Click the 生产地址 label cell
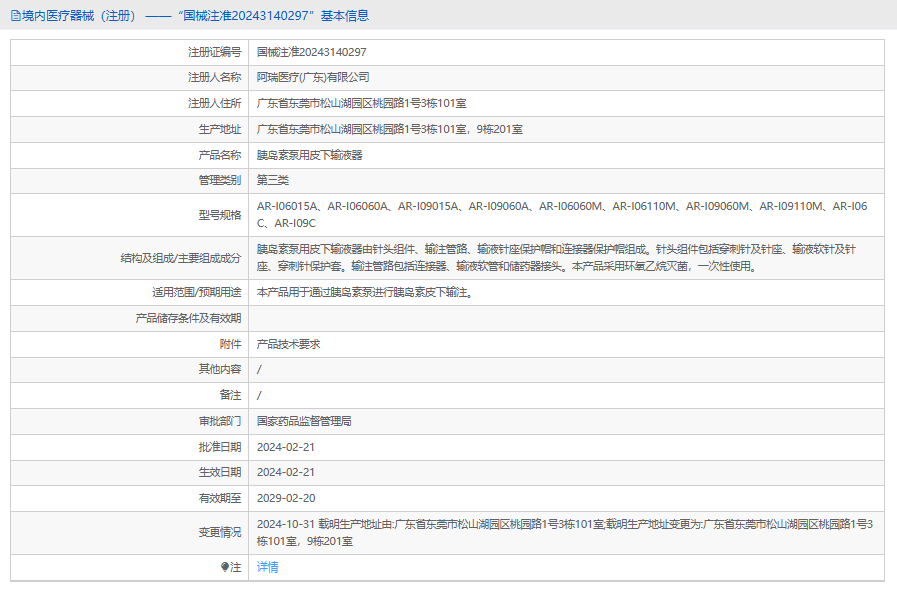 (129, 129)
